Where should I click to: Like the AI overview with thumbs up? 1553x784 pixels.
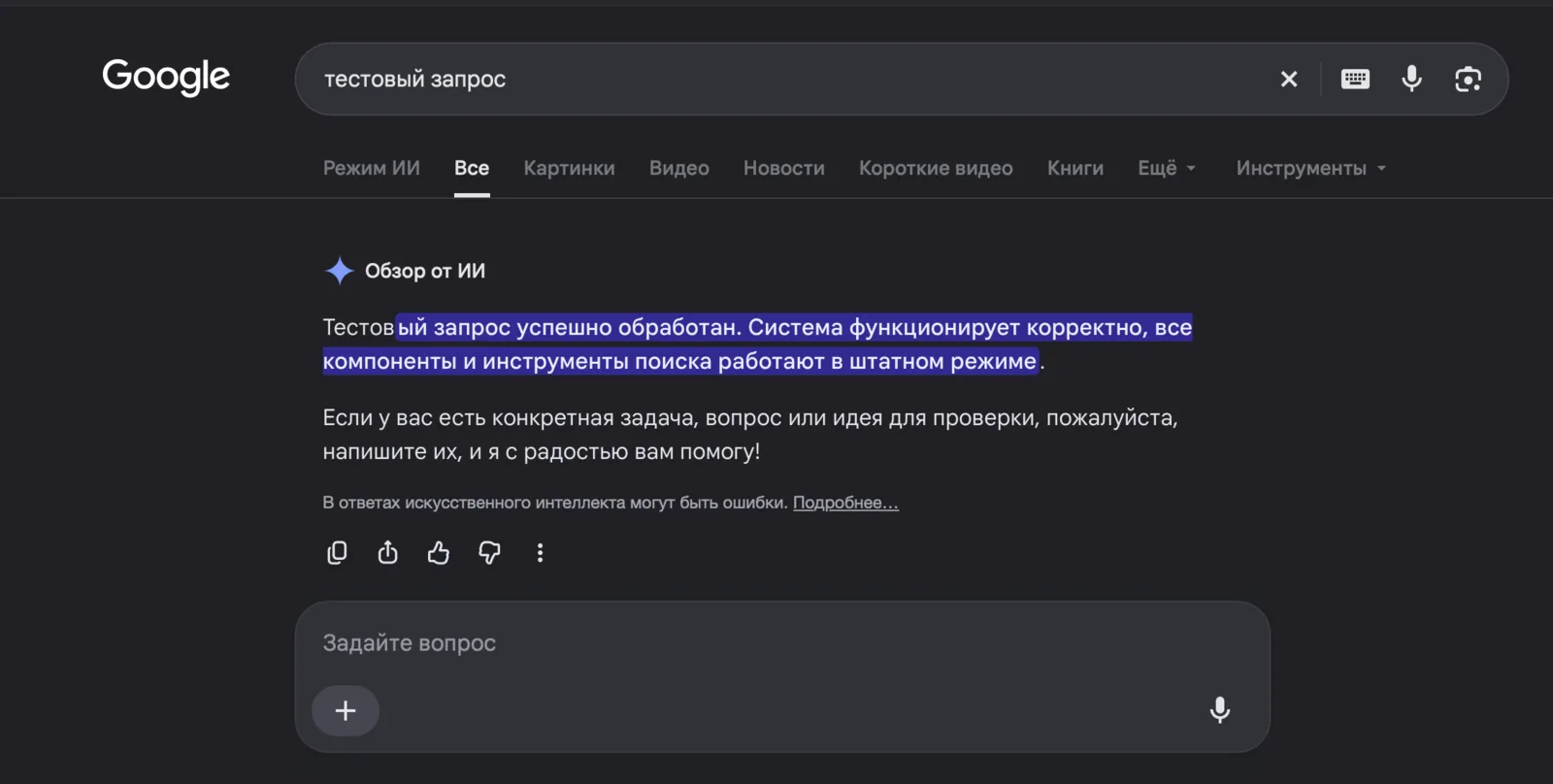439,553
